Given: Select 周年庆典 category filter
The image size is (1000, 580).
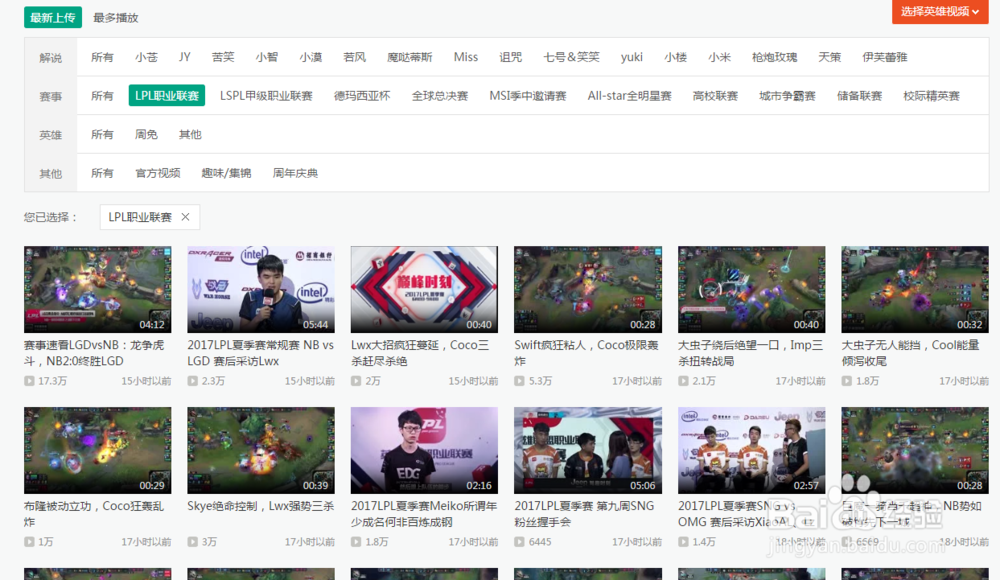Looking at the screenshot, I should [295, 173].
